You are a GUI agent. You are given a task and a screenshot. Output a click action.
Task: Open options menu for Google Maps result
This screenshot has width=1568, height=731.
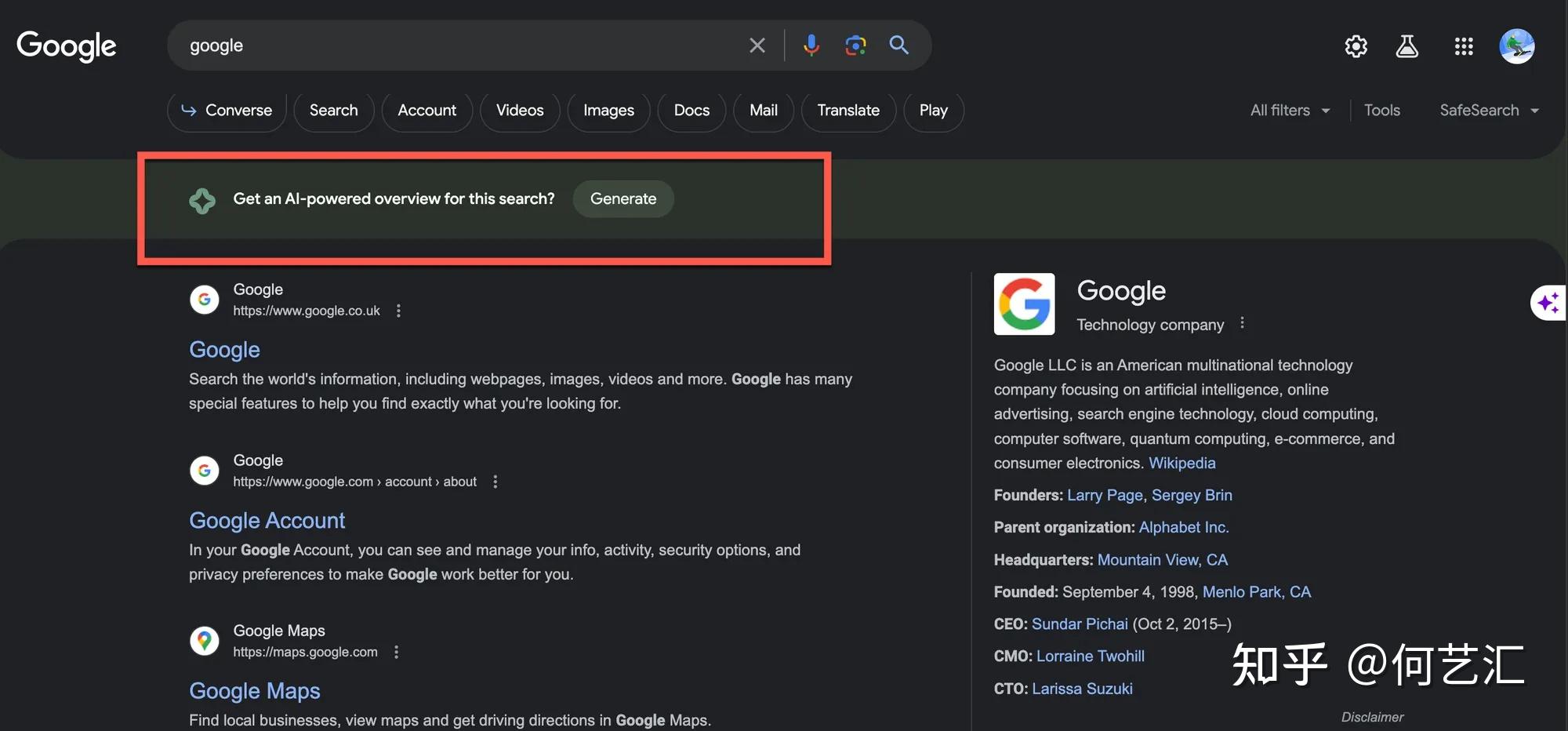click(396, 652)
